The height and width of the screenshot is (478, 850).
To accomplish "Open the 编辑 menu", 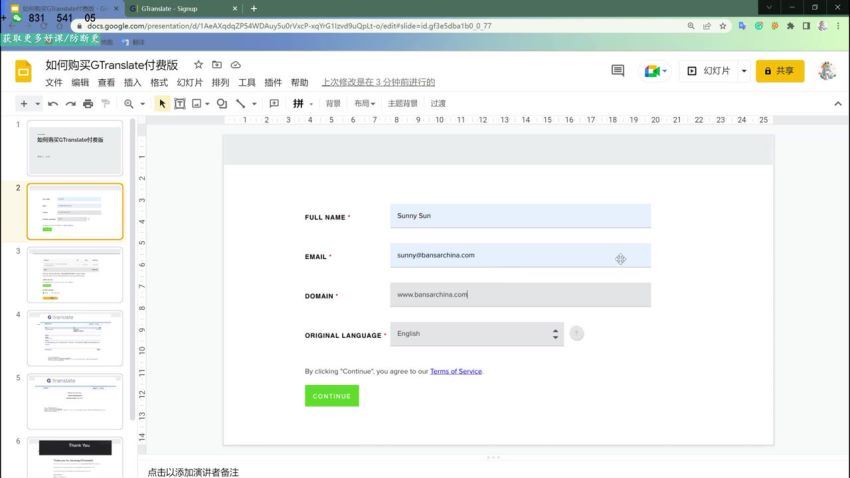I will (80, 82).
